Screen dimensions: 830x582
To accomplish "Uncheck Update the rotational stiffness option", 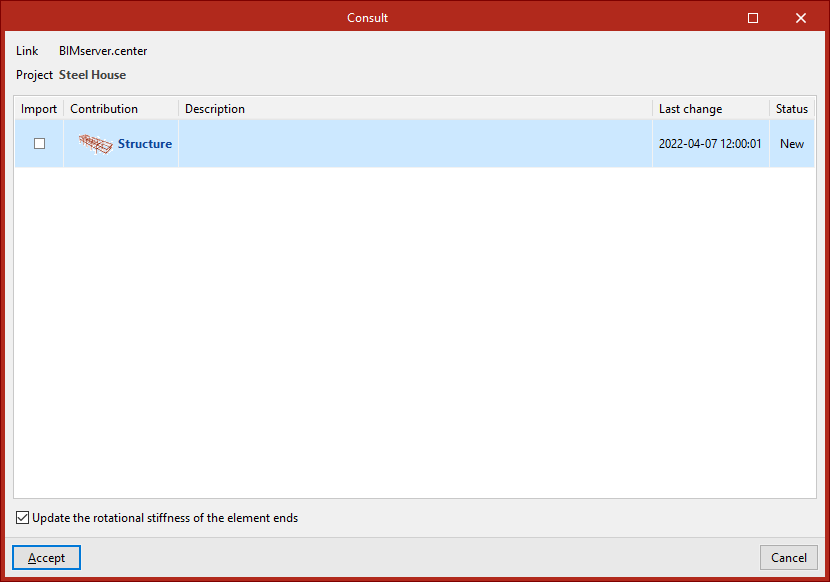I will click(23, 518).
